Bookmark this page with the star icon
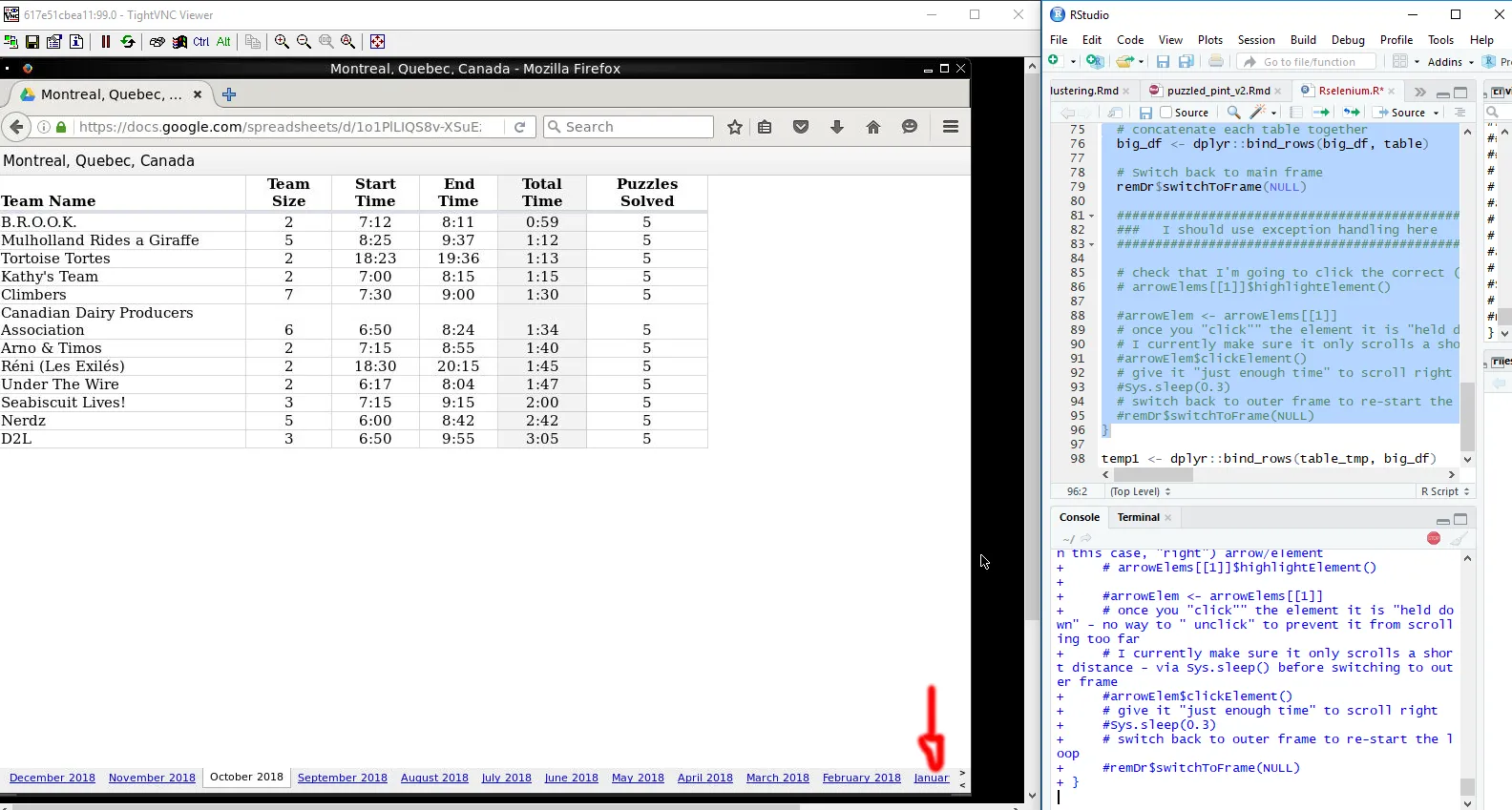Image resolution: width=1512 pixels, height=810 pixels. [x=734, y=127]
